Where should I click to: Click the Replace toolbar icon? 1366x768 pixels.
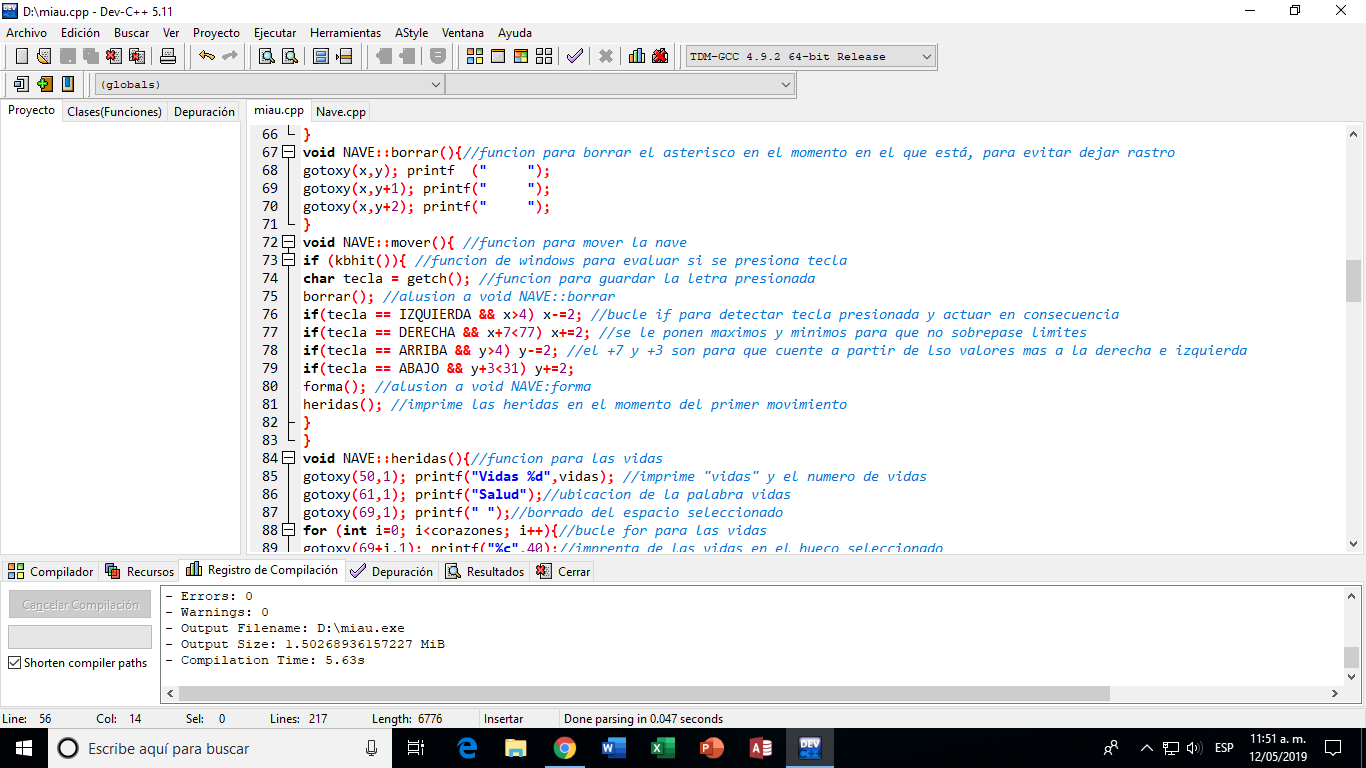(290, 56)
